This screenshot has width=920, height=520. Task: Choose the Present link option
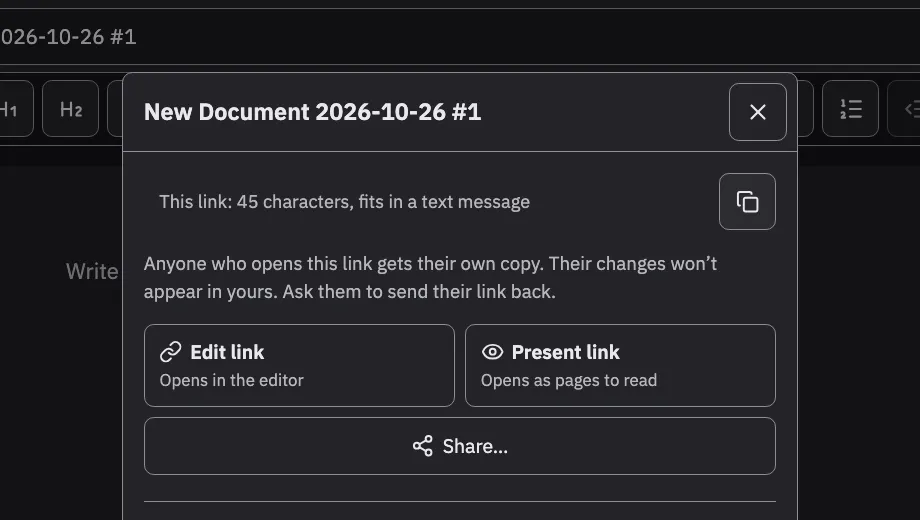click(x=620, y=365)
